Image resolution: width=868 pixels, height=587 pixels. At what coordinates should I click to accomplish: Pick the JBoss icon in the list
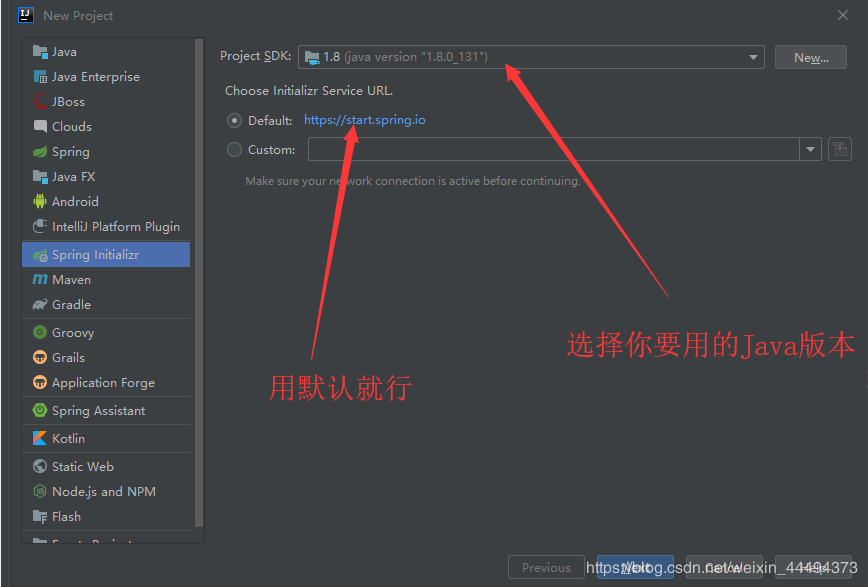pos(40,101)
